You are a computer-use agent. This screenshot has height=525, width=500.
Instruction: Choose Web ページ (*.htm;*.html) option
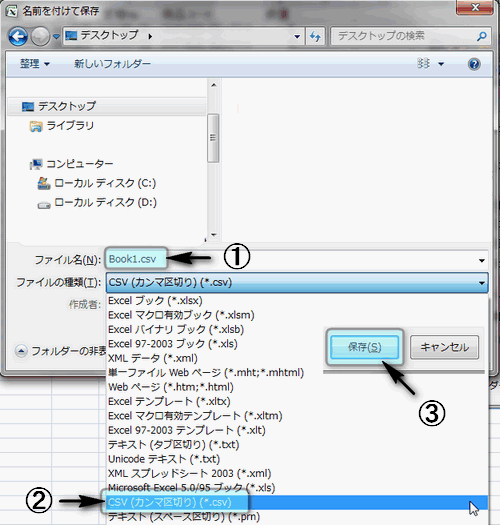tap(297, 387)
